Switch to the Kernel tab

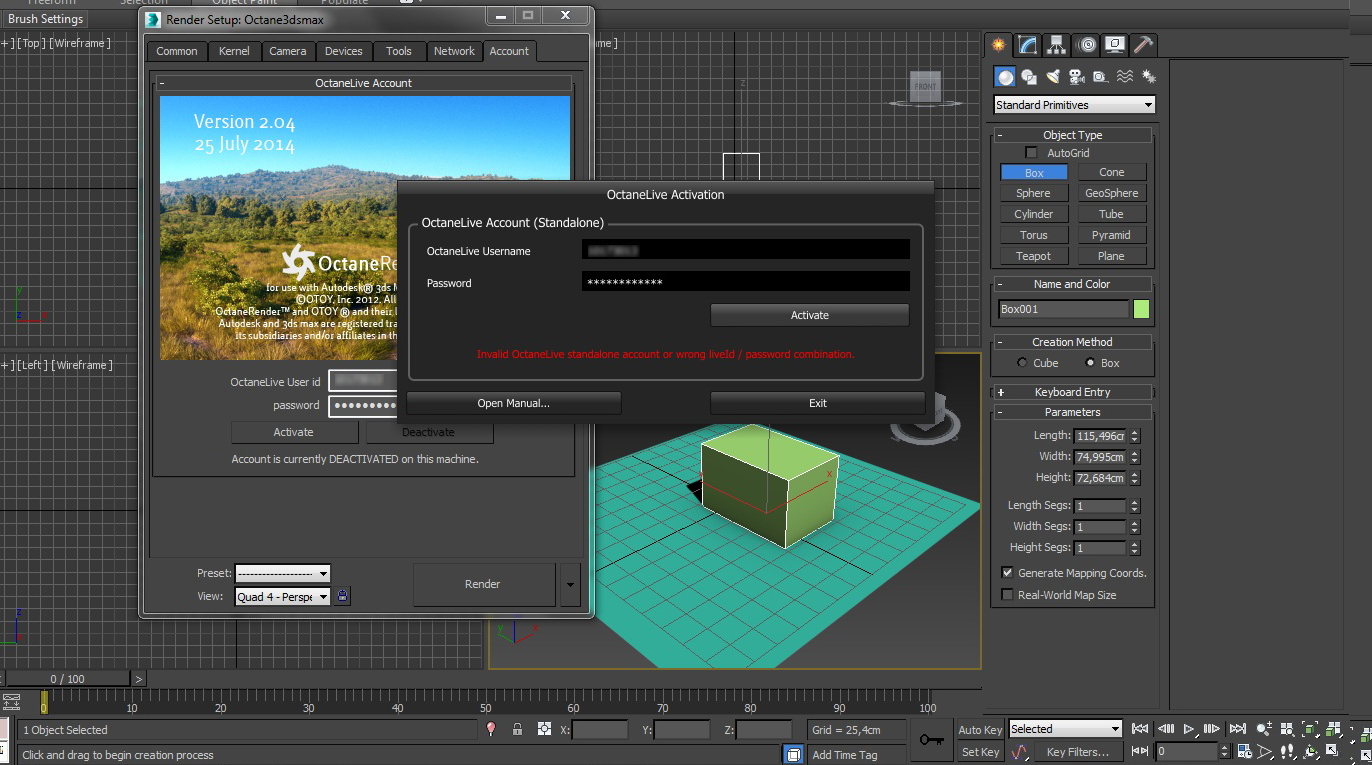pyautogui.click(x=234, y=51)
